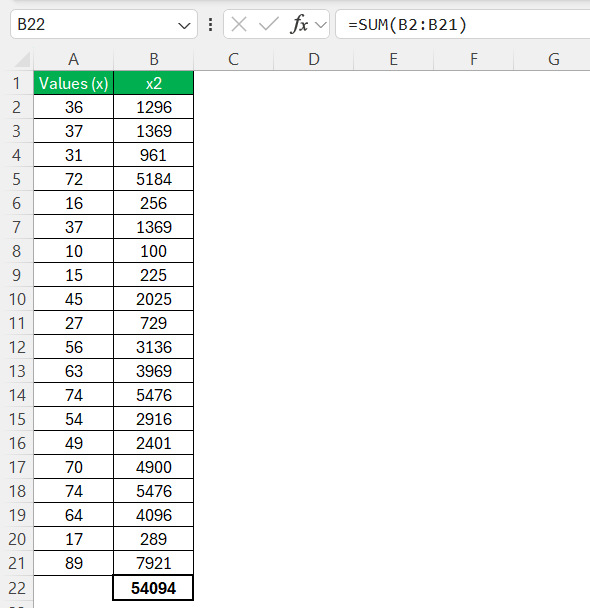Viewport: 590px width, 608px height.
Task: Select row 5 header
Action: point(17,179)
